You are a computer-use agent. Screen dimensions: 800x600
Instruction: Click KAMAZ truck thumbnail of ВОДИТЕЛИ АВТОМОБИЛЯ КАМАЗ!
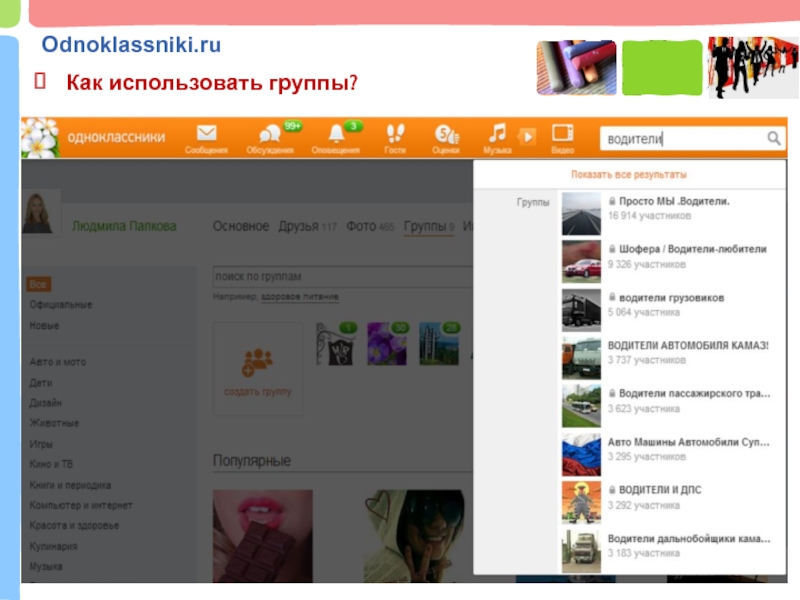click(581, 358)
